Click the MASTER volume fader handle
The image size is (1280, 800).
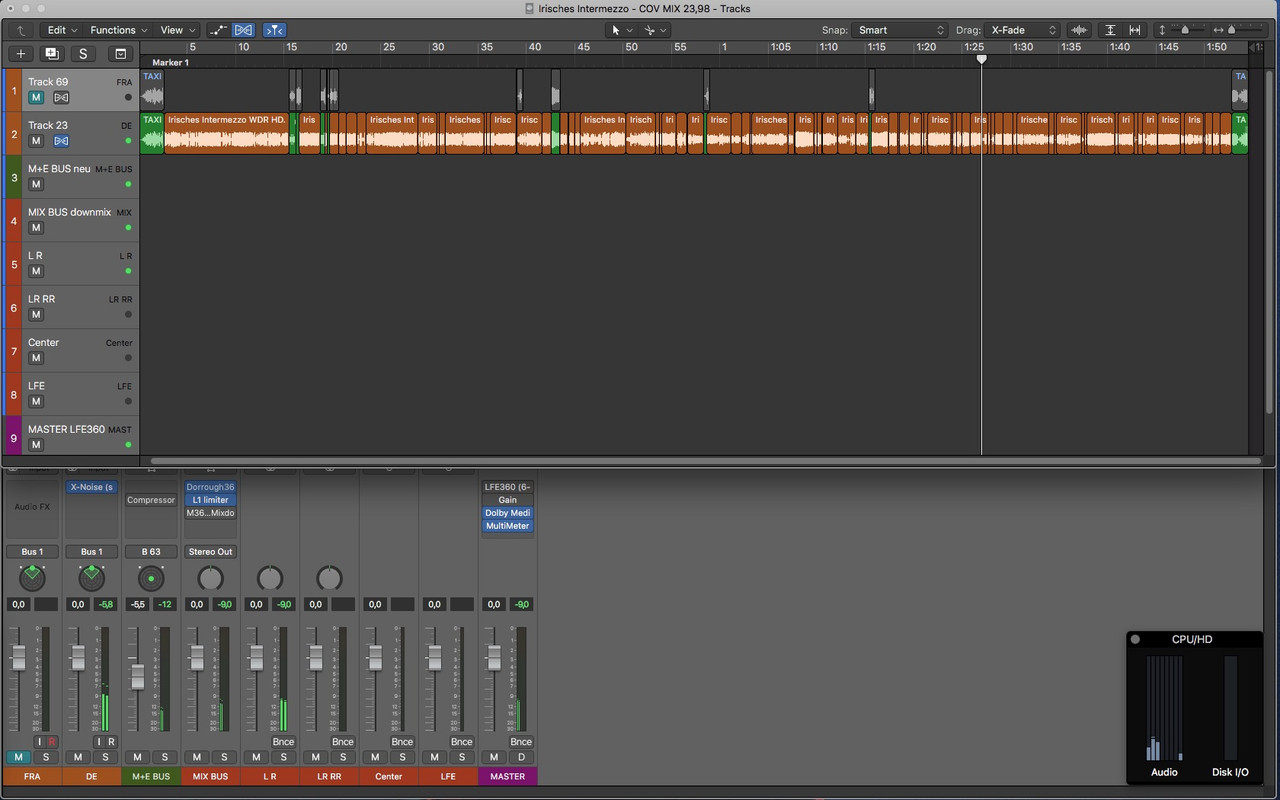(493, 657)
